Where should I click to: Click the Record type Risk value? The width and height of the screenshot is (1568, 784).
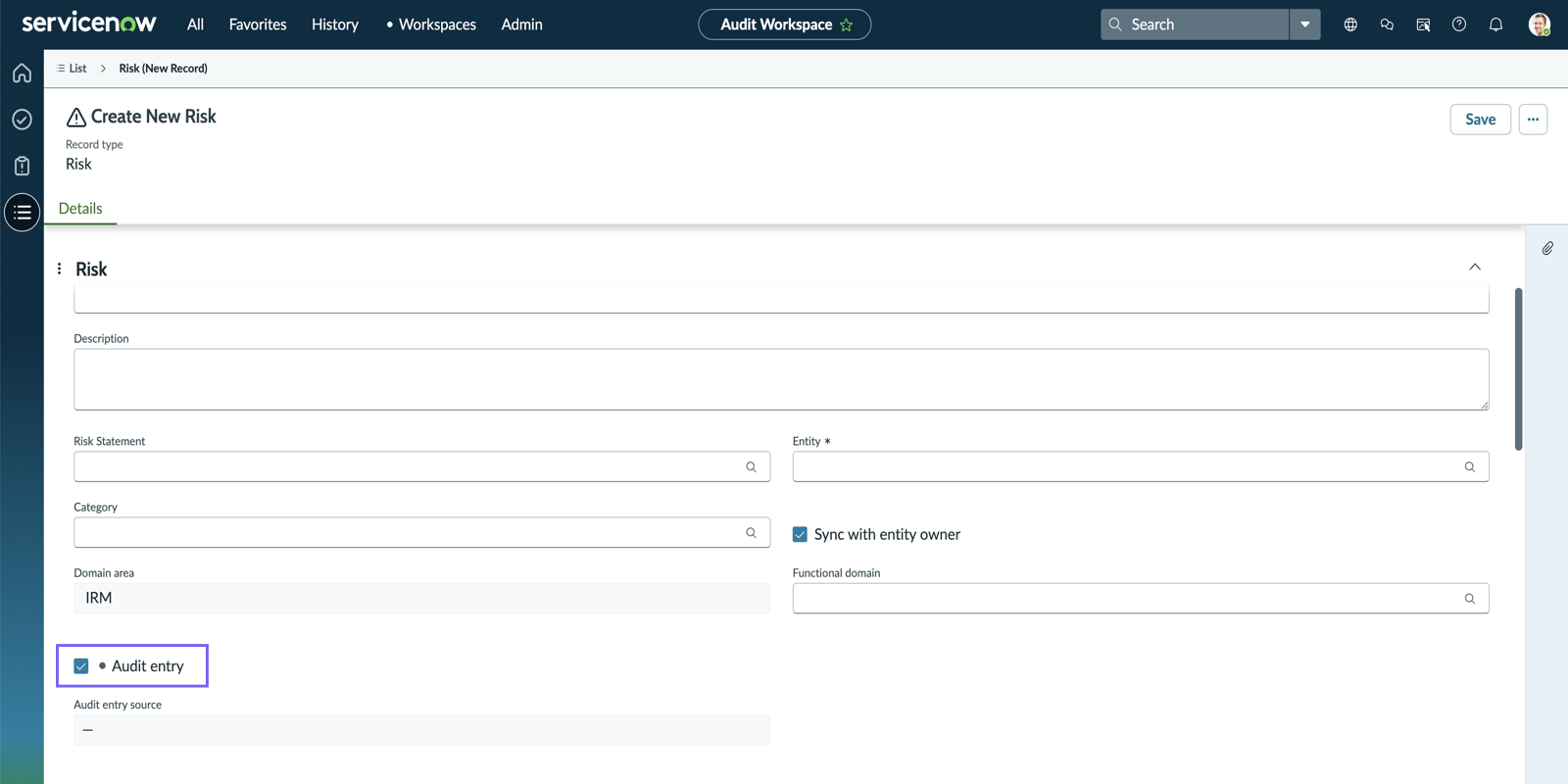pyautogui.click(x=78, y=164)
